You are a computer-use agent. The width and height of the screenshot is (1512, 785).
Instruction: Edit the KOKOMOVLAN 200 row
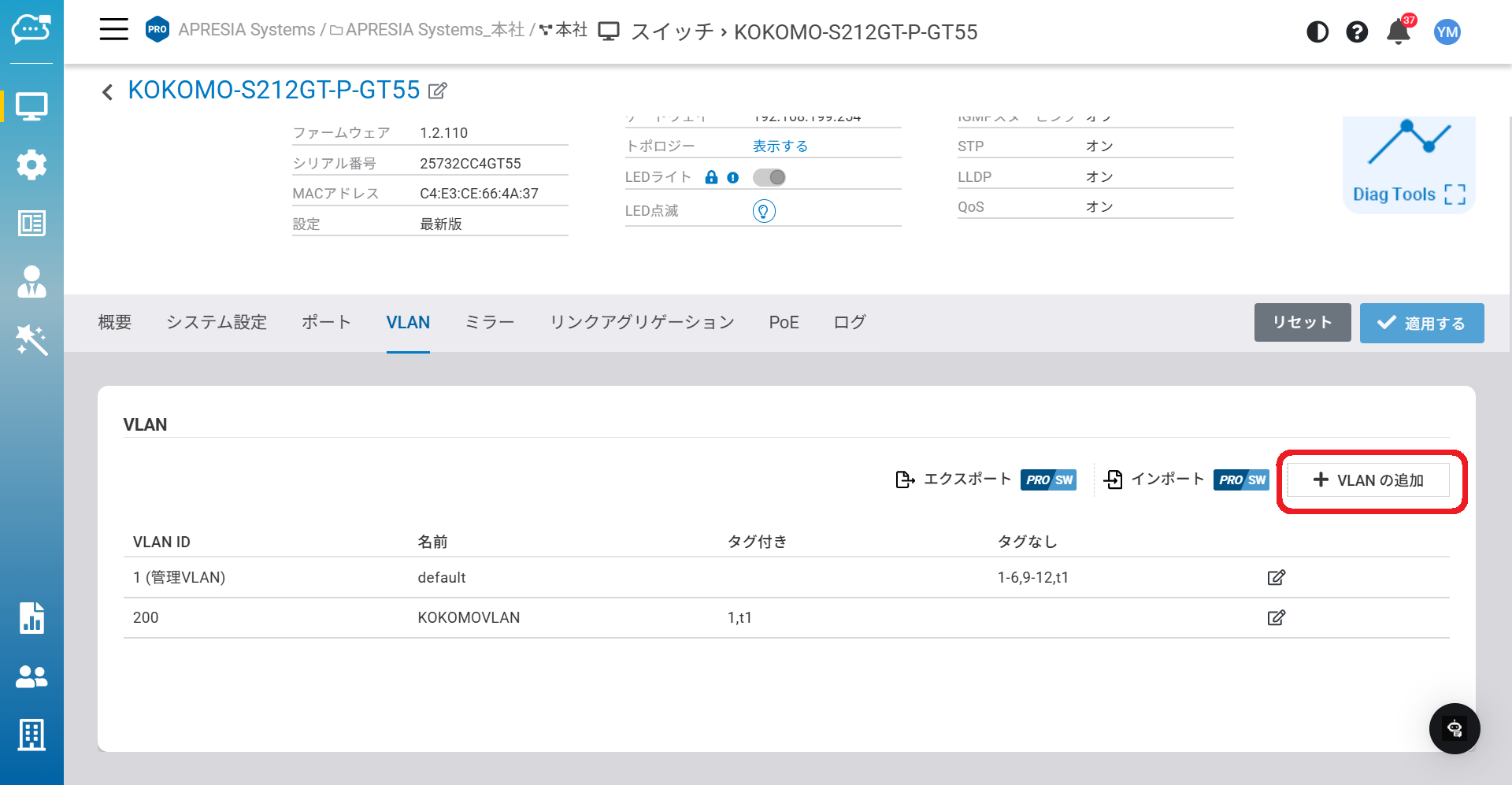[1276, 618]
